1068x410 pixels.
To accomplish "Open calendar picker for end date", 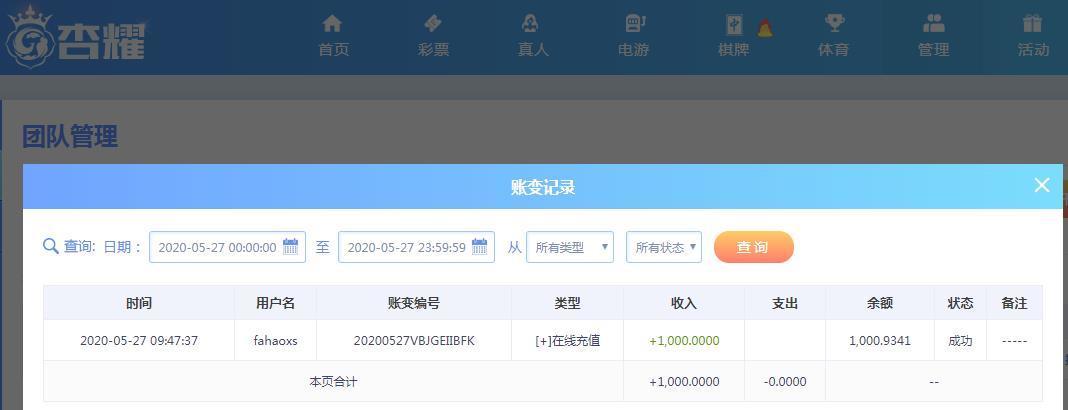I will tap(480, 247).
